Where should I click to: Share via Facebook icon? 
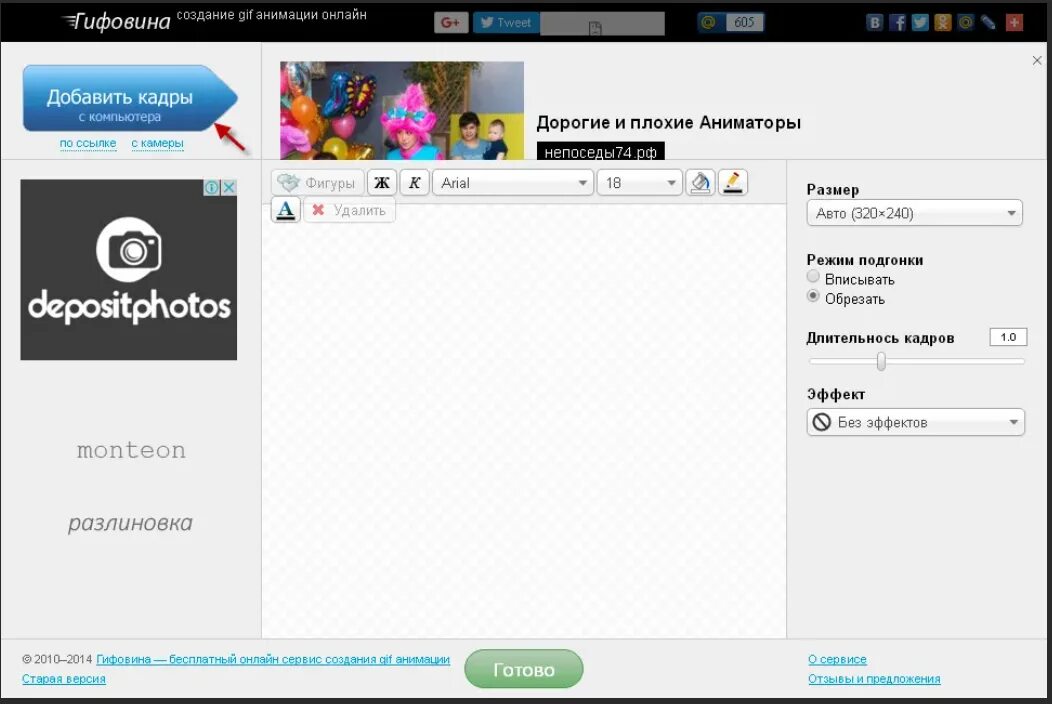tap(898, 23)
